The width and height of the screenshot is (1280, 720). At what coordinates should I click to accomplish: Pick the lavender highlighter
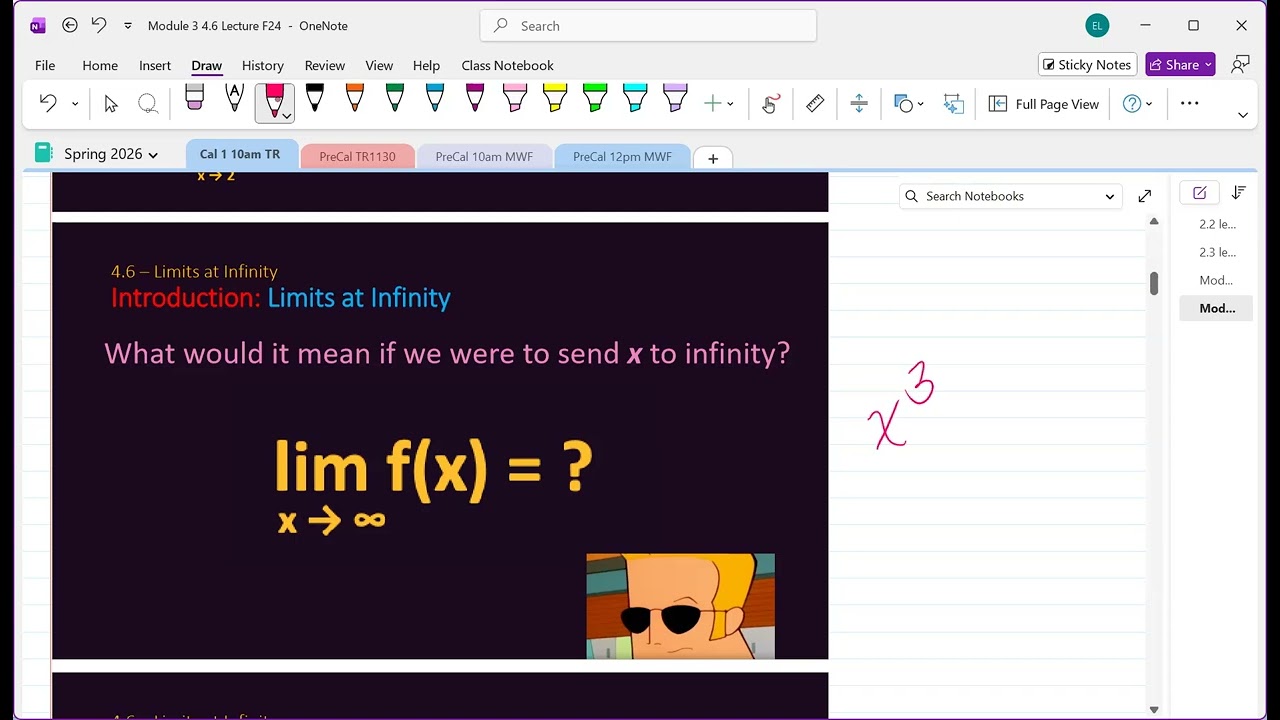tap(675, 98)
